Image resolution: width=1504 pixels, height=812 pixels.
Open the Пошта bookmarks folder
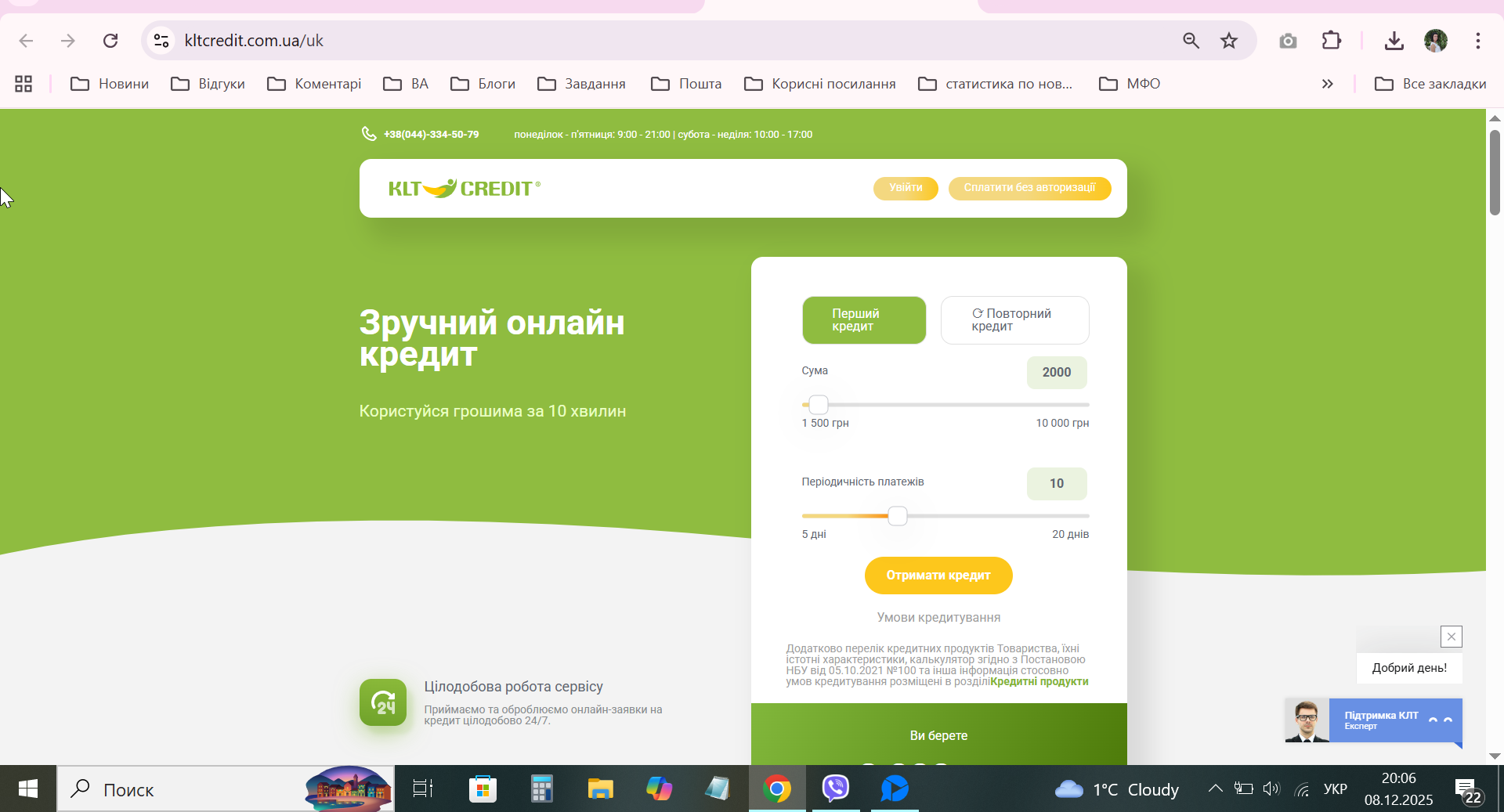(x=687, y=84)
